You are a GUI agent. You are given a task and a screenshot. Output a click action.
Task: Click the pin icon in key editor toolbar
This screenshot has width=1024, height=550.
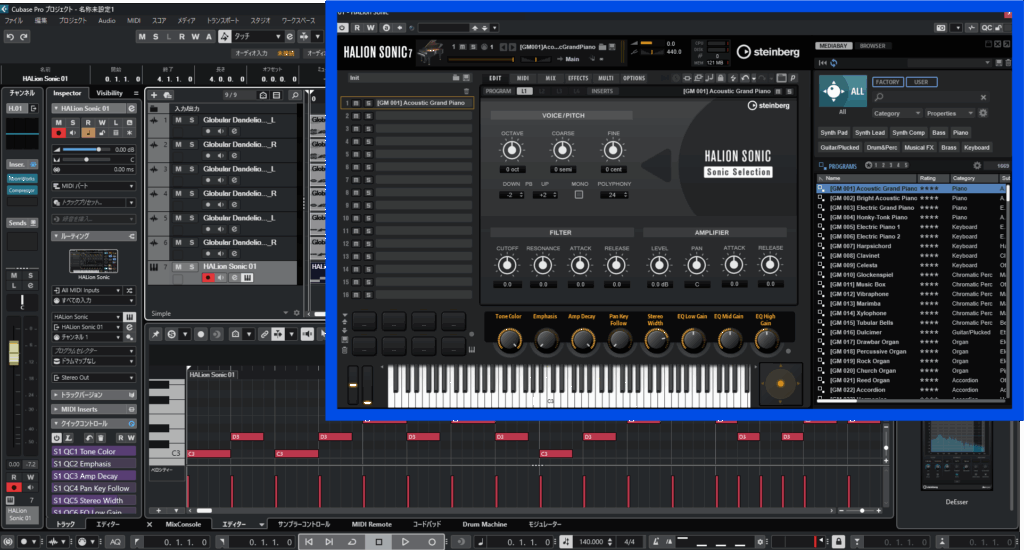point(155,334)
